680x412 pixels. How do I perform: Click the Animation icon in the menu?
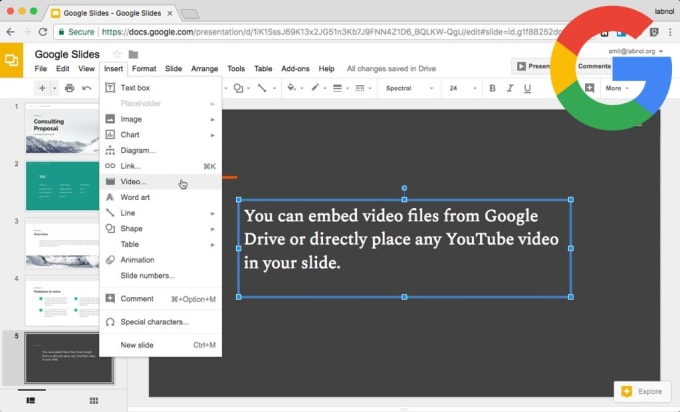click(110, 259)
